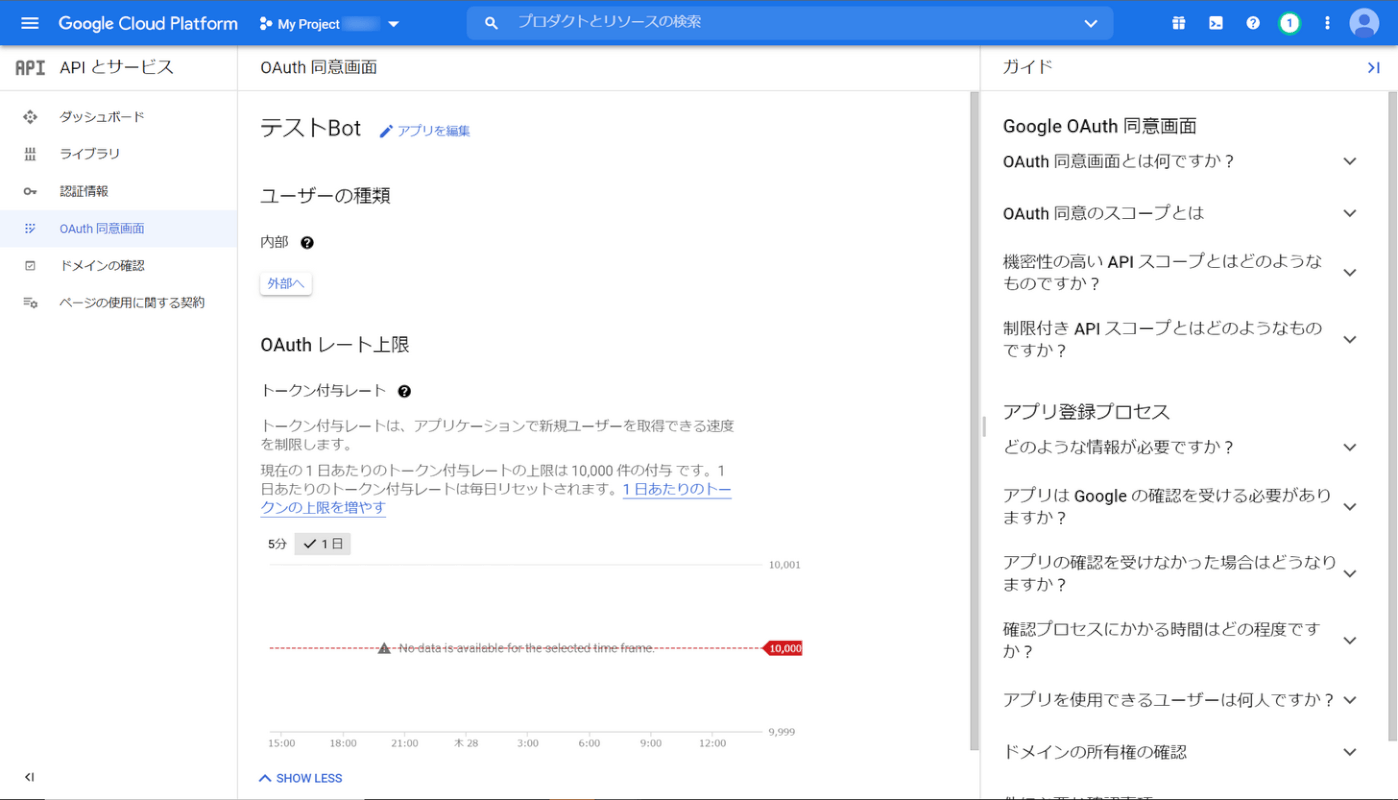This screenshot has height=800, width=1398.
Task: Collapse the ガイド panel with arrow icon
Action: coord(1373,68)
